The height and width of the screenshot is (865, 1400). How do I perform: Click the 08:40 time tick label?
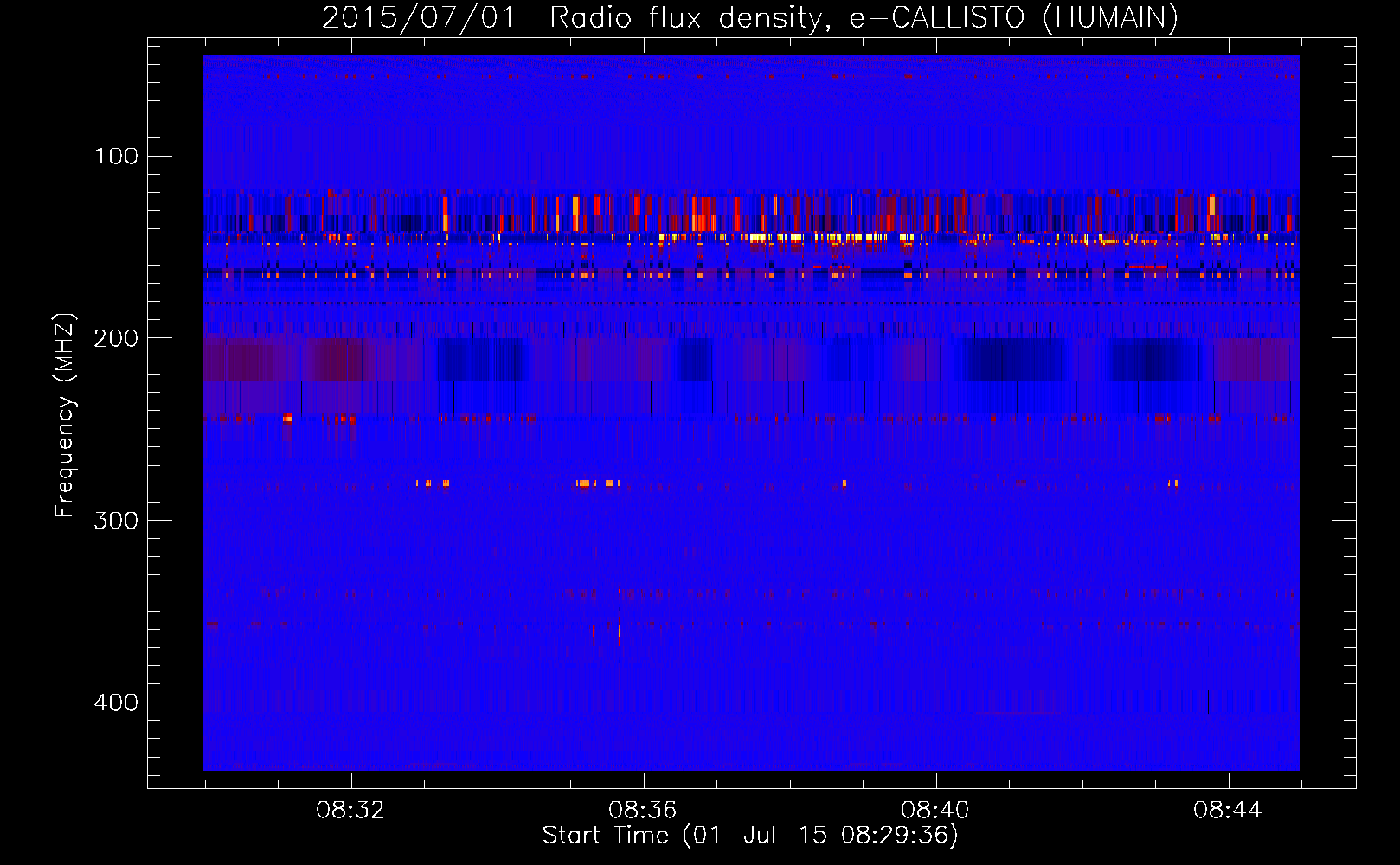point(935,811)
